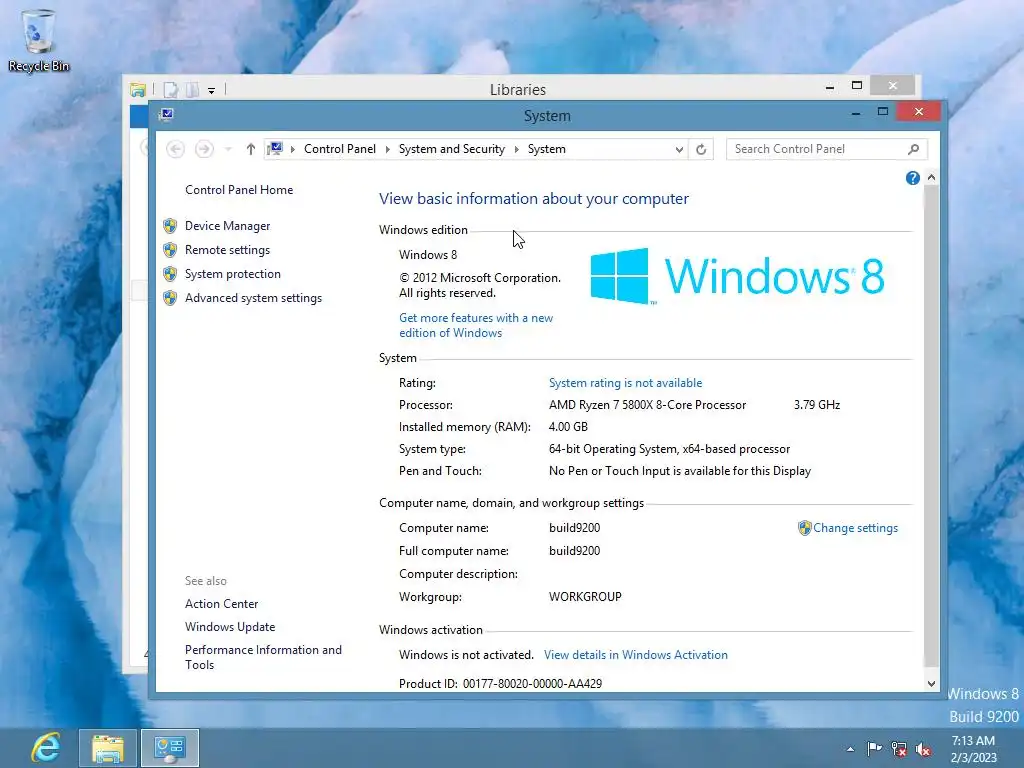The width and height of the screenshot is (1024, 768).
Task: Open Advanced system settings
Action: (x=253, y=298)
